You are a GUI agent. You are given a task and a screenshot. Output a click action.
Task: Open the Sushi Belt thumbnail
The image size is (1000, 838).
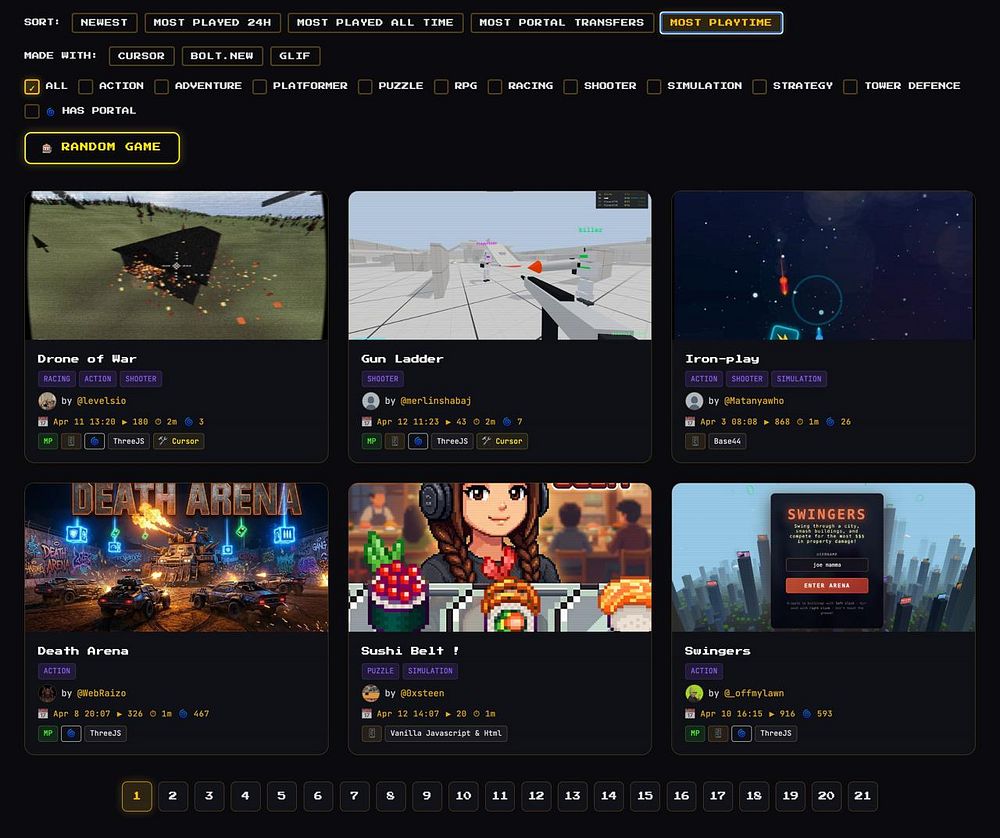point(500,557)
